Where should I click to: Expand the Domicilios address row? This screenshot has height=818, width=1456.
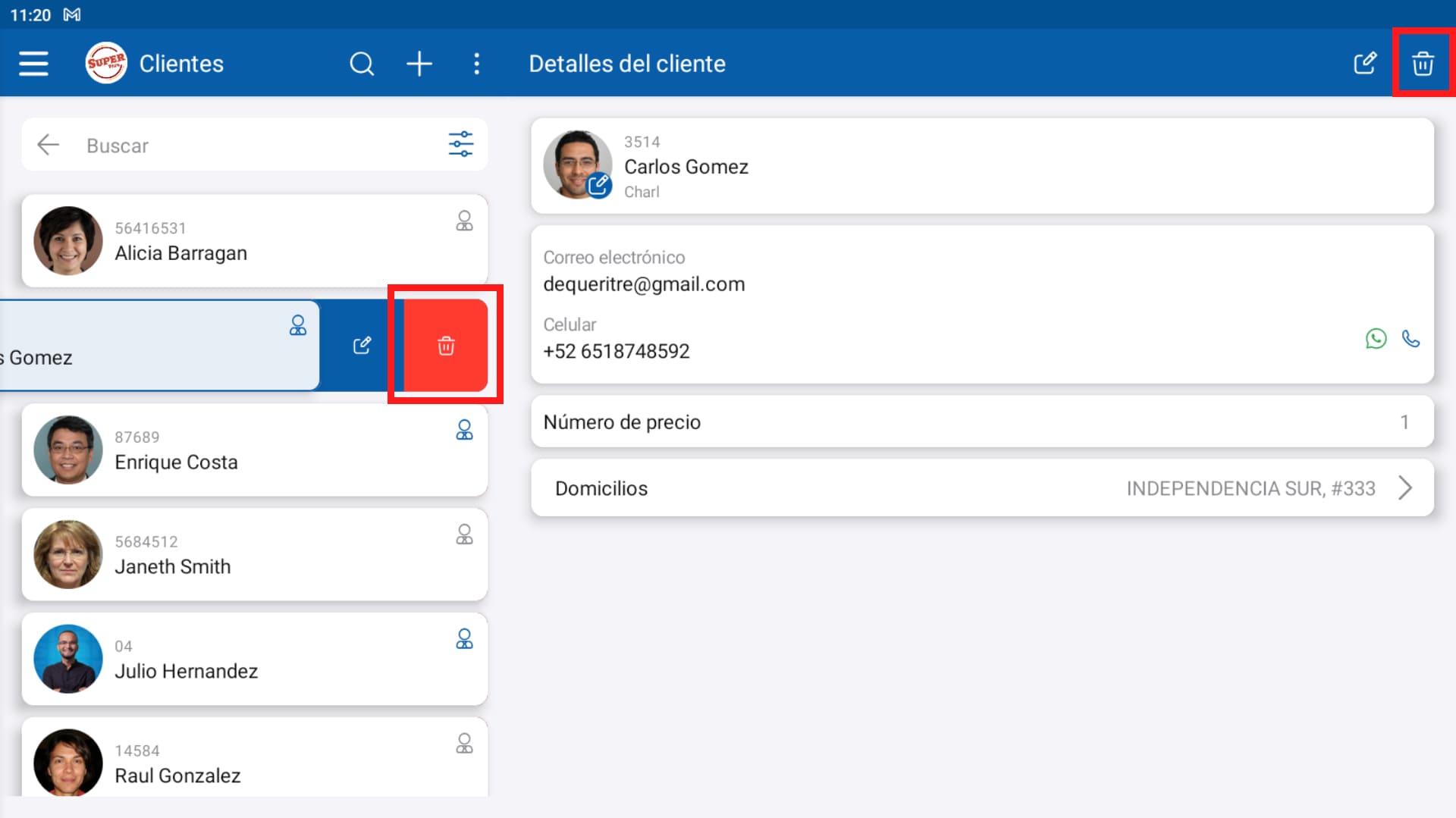point(982,488)
